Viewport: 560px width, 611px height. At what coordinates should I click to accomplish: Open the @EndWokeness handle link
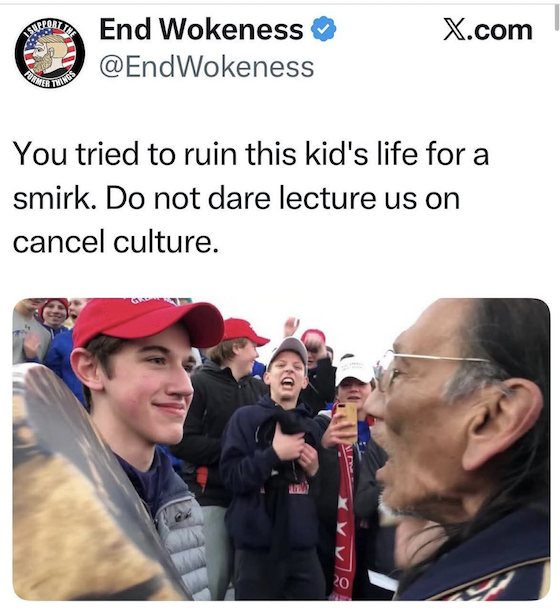point(207,67)
